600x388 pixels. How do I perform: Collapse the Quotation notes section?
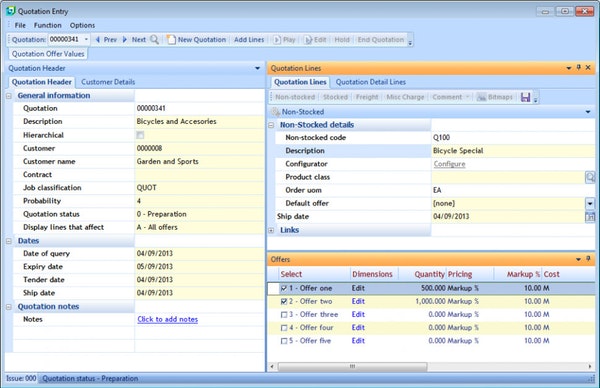tap(9, 306)
